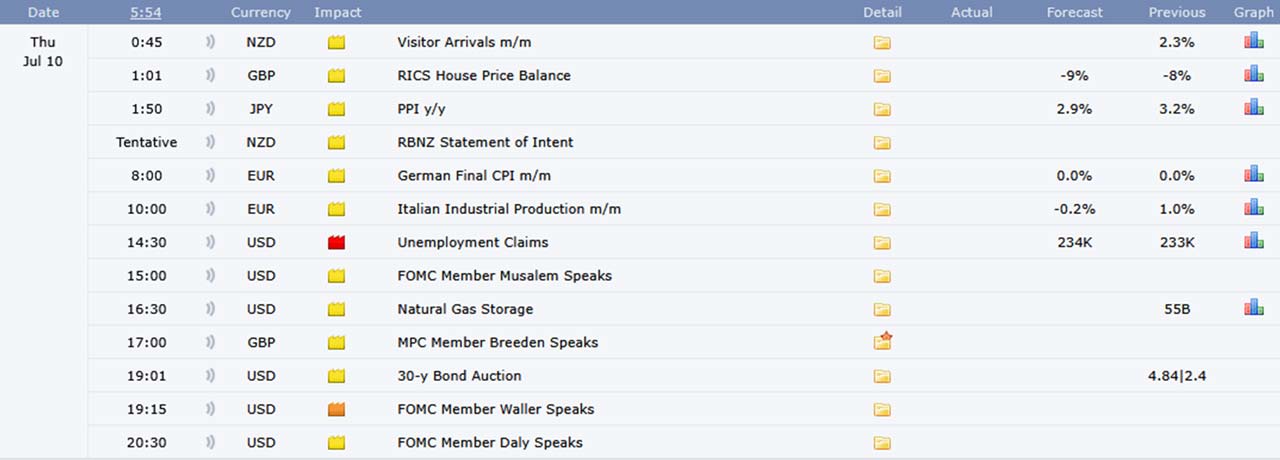Open graph for Visitor Arrivals m/m
1280x460 pixels.
tap(1253, 42)
